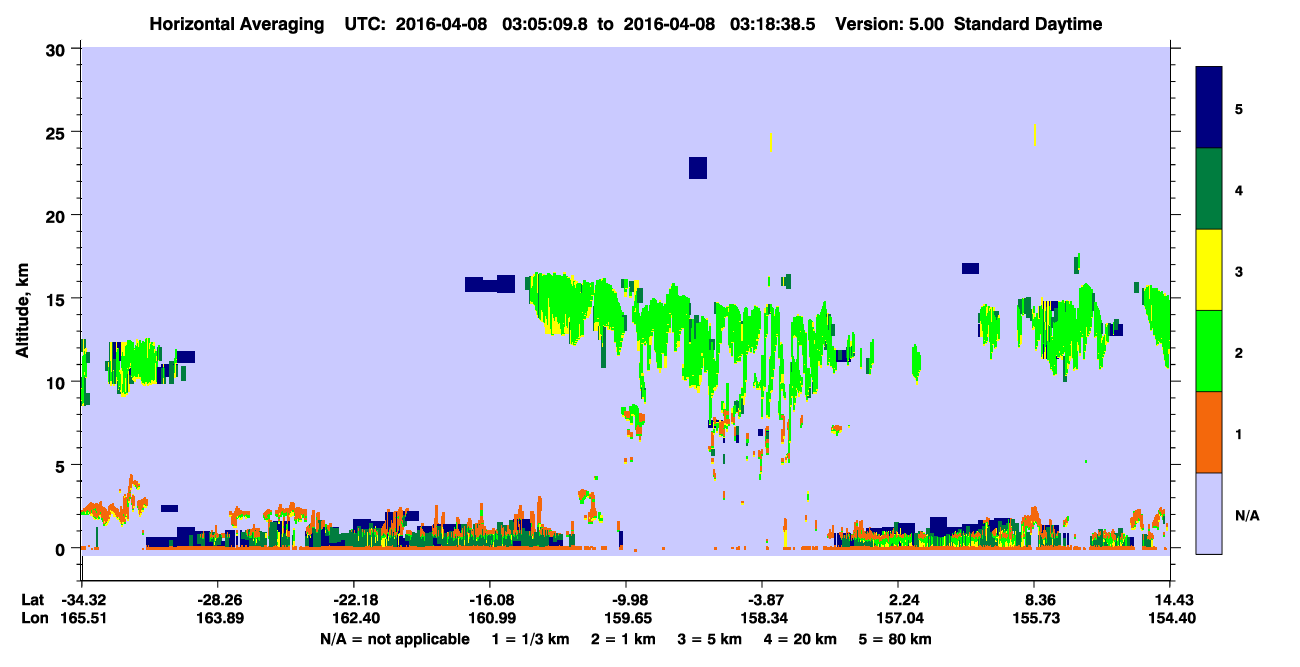Image resolution: width=1300 pixels, height=667 pixels.
Task: Click longitude value 158.34
Action: (x=762, y=618)
